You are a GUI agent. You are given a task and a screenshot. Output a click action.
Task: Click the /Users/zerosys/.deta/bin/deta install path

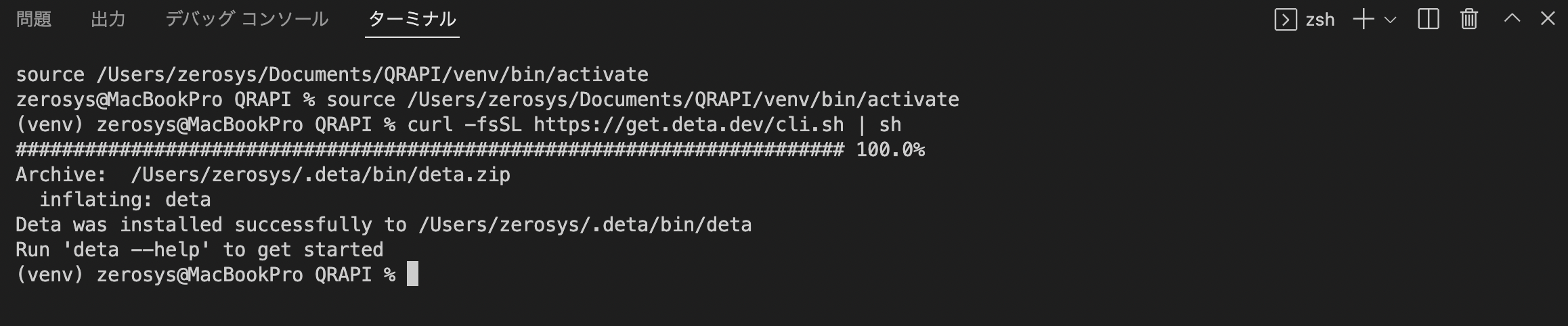point(585,225)
